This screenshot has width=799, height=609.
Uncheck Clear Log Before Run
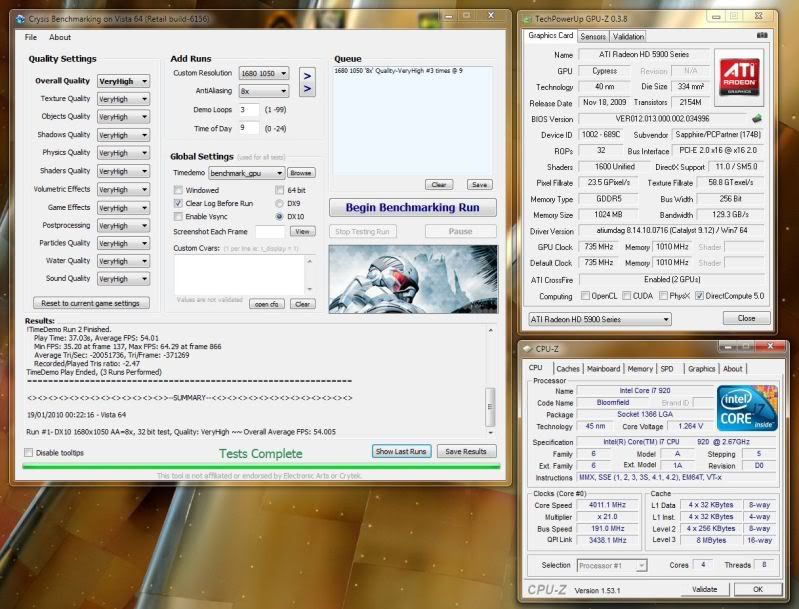[x=178, y=203]
